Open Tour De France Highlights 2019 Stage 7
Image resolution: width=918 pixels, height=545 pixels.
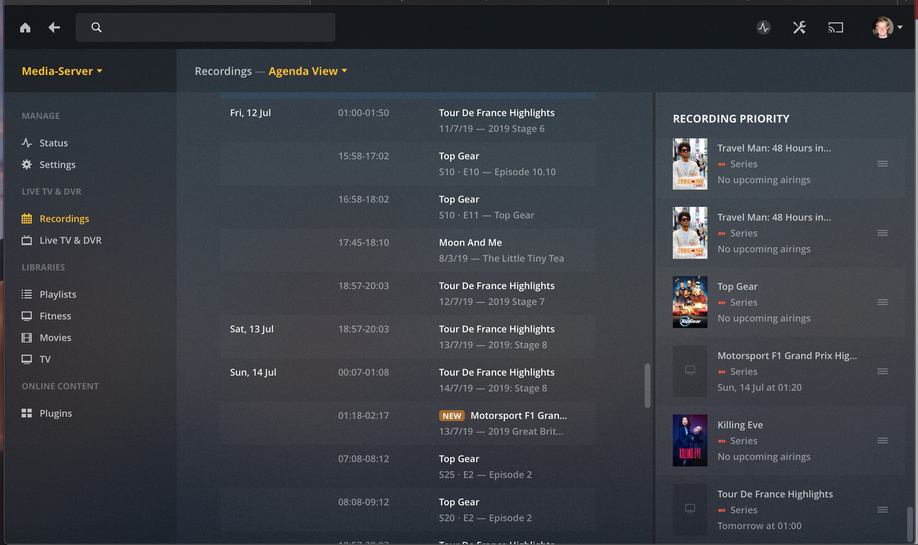pyautogui.click(x=408, y=294)
